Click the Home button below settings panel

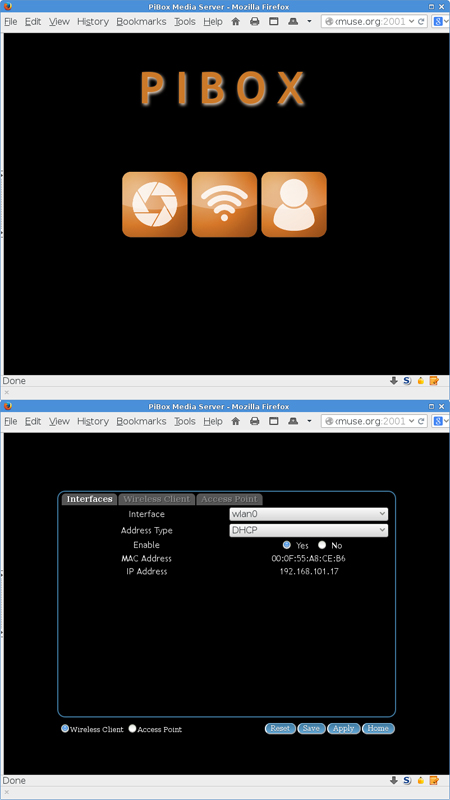click(379, 729)
